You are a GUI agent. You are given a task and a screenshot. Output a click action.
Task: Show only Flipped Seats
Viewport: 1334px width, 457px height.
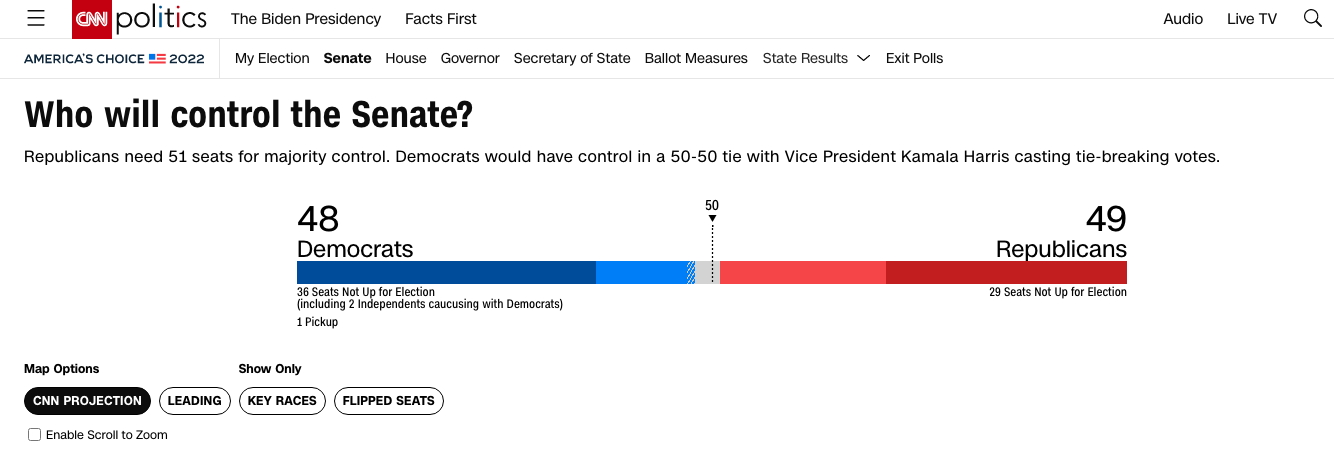coord(388,401)
